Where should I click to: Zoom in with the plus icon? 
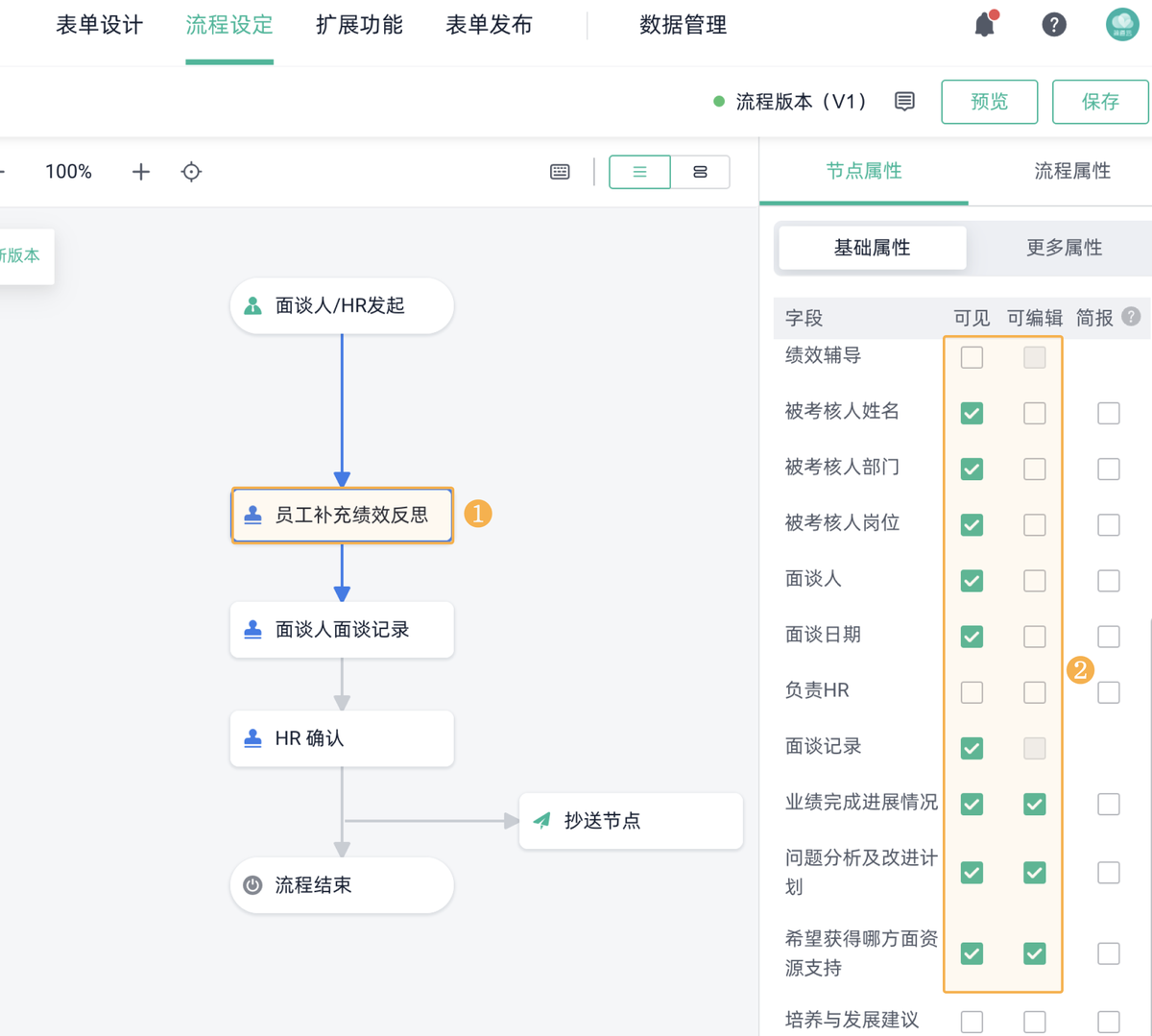coord(141,172)
